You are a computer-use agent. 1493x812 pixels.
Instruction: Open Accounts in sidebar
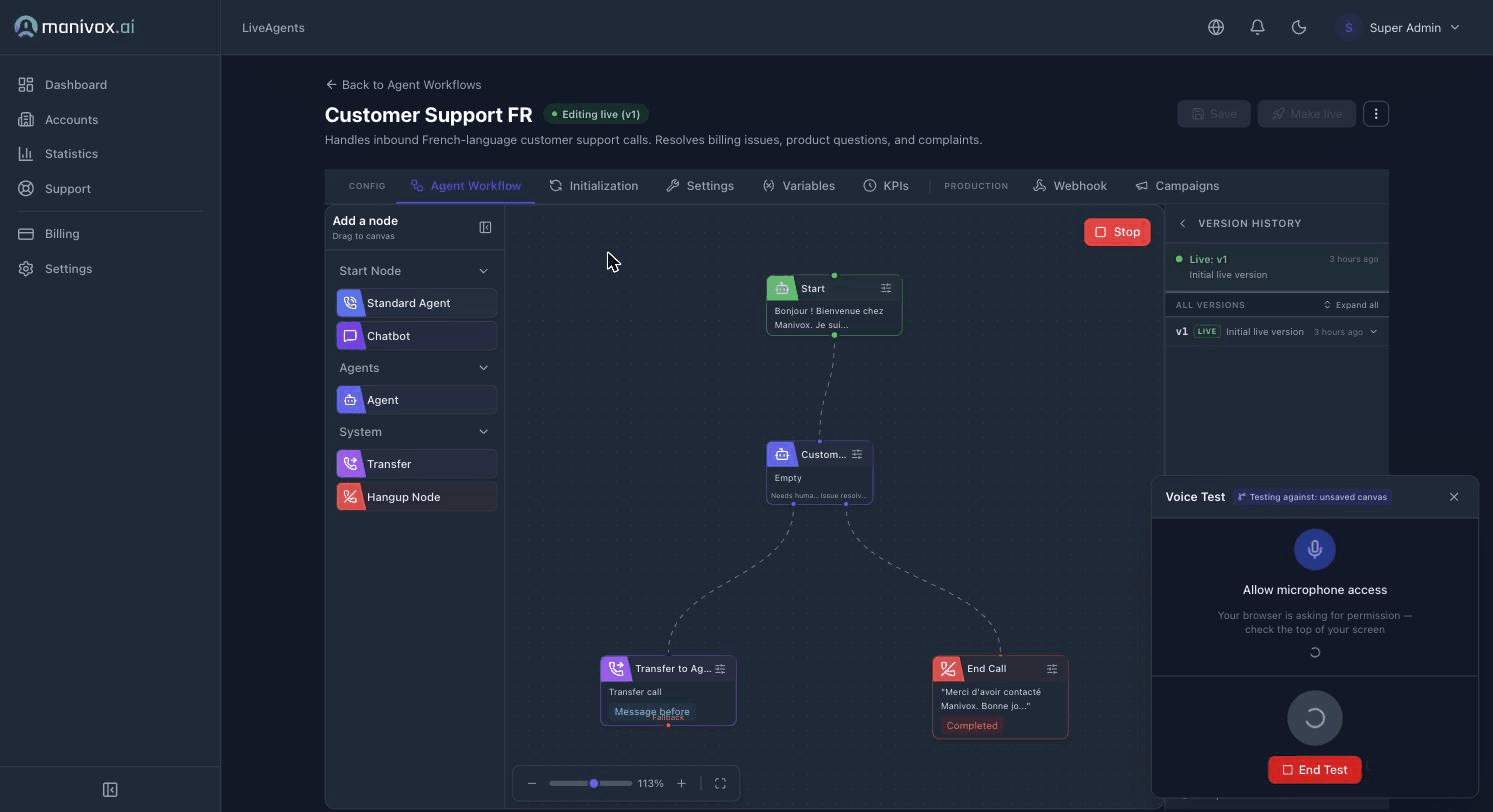(110, 120)
